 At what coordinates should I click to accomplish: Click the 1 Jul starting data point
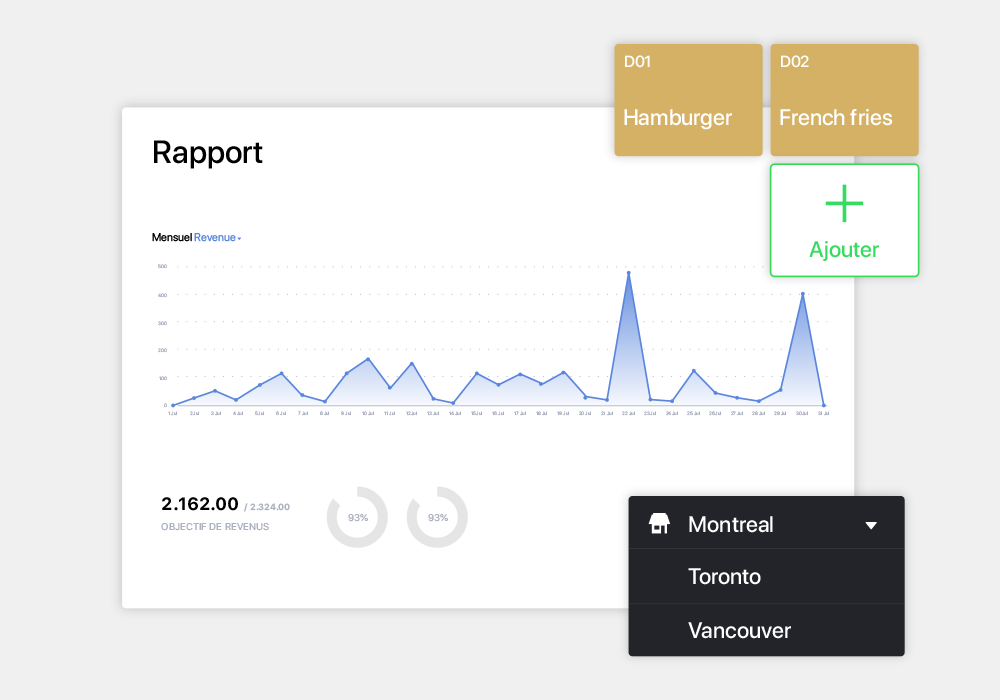tap(172, 405)
